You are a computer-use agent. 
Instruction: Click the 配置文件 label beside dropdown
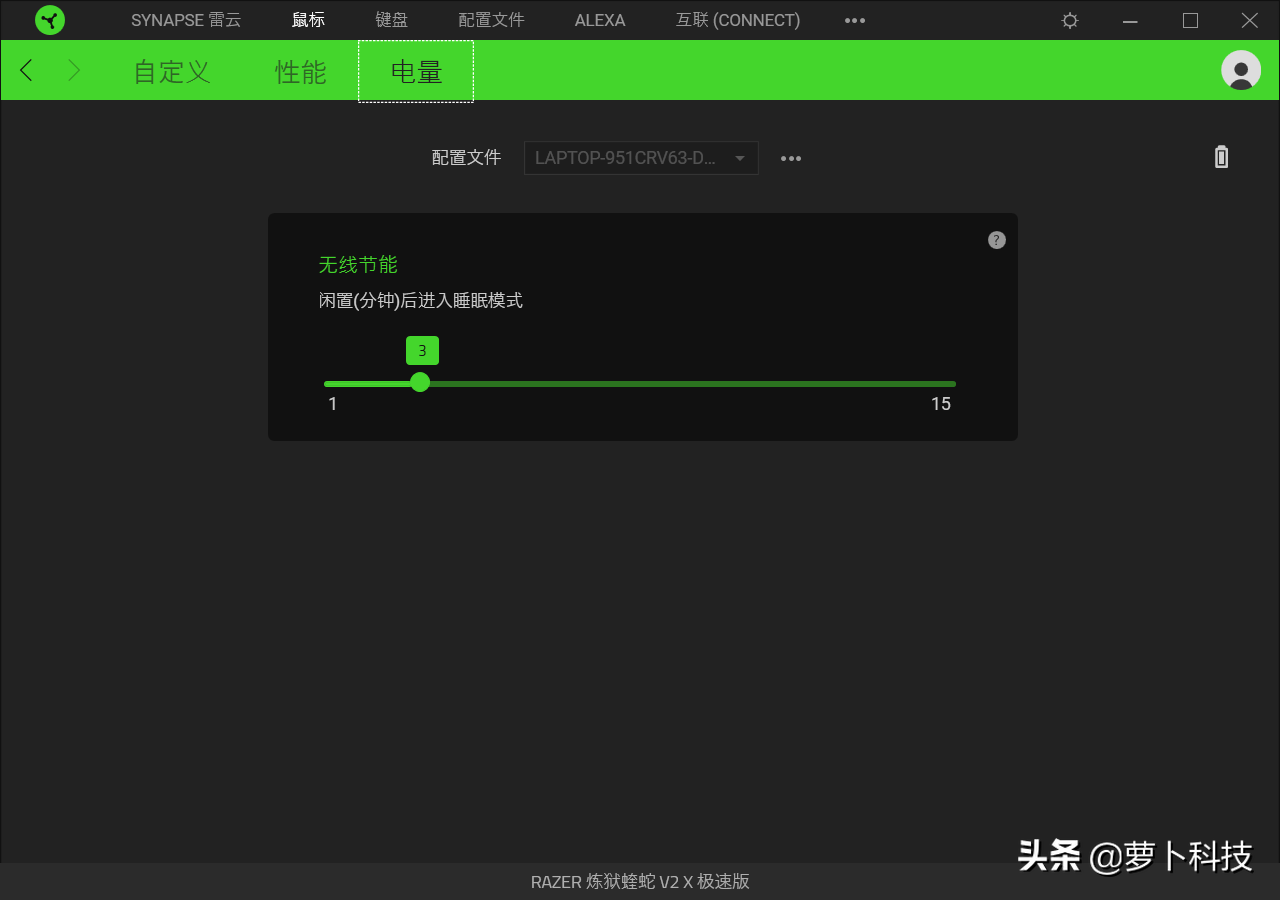466,158
